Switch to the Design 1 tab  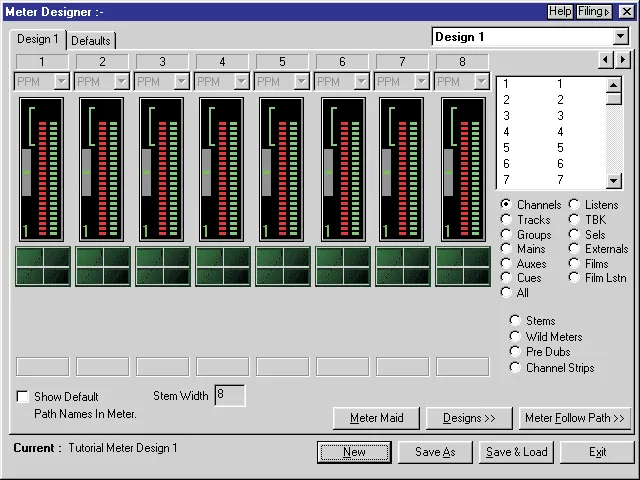tap(38, 39)
